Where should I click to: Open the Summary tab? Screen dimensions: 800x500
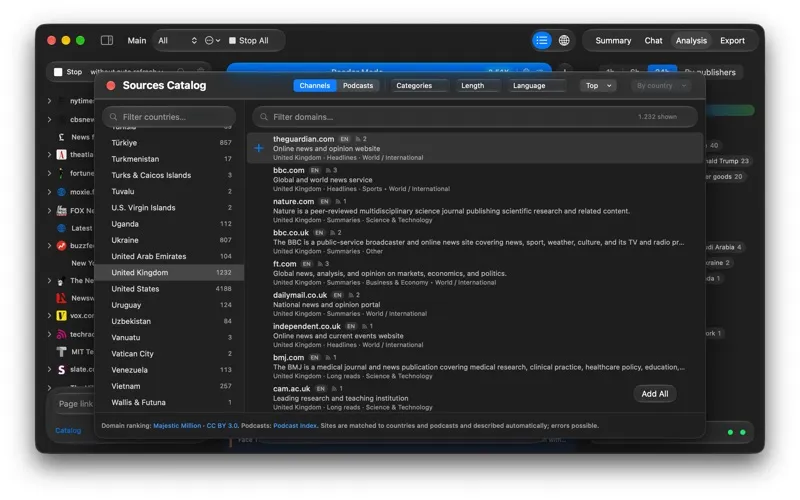[x=613, y=40]
